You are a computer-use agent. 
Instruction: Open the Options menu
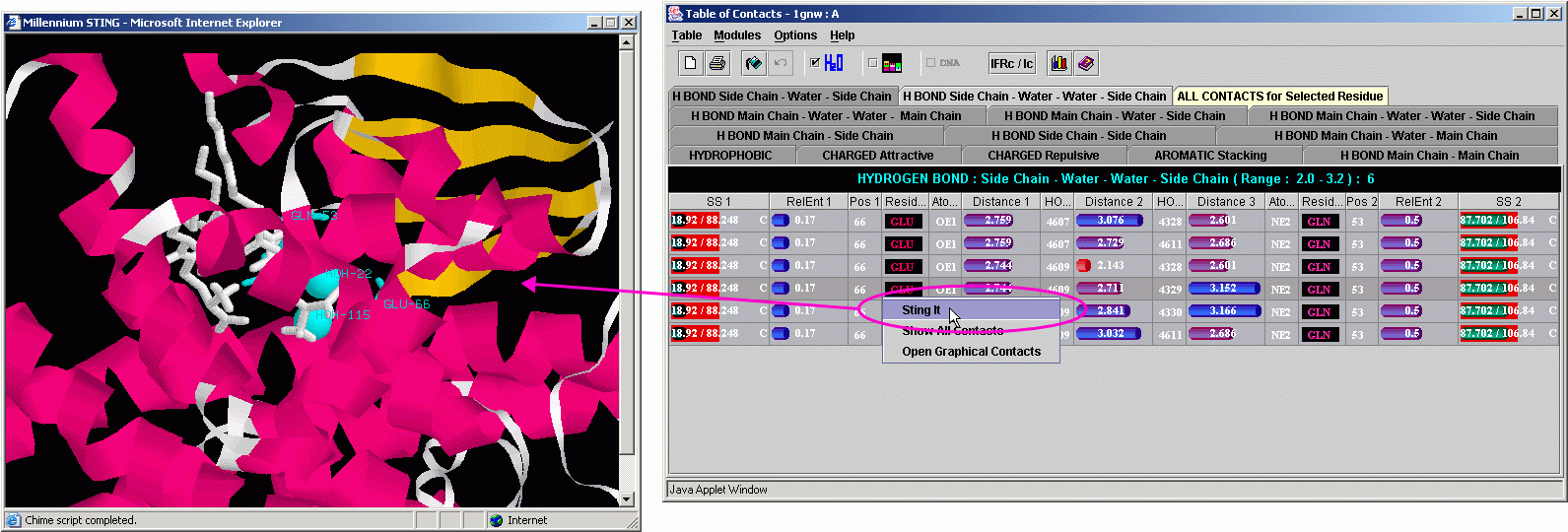795,35
